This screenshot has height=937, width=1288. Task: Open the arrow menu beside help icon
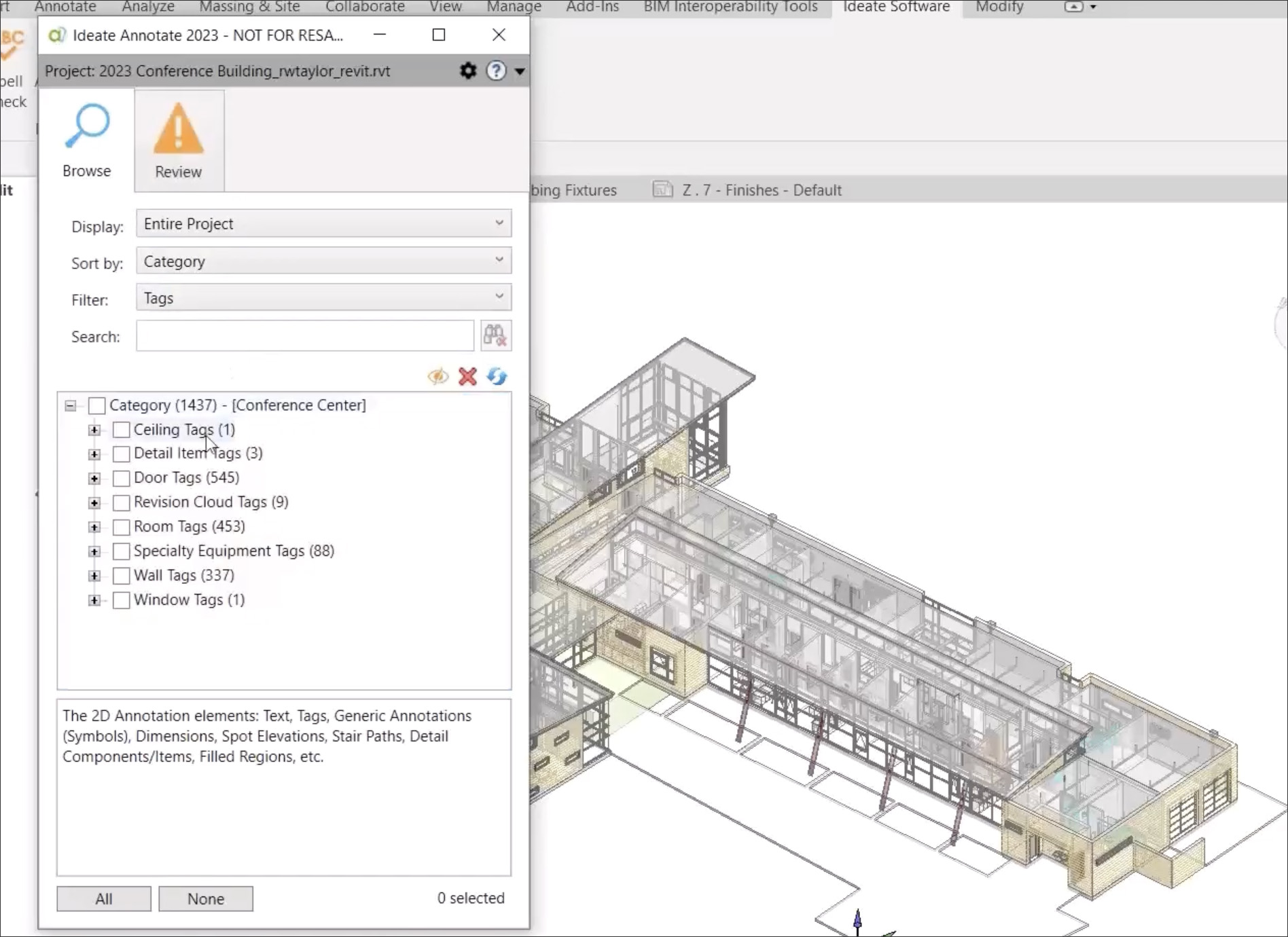click(x=520, y=71)
